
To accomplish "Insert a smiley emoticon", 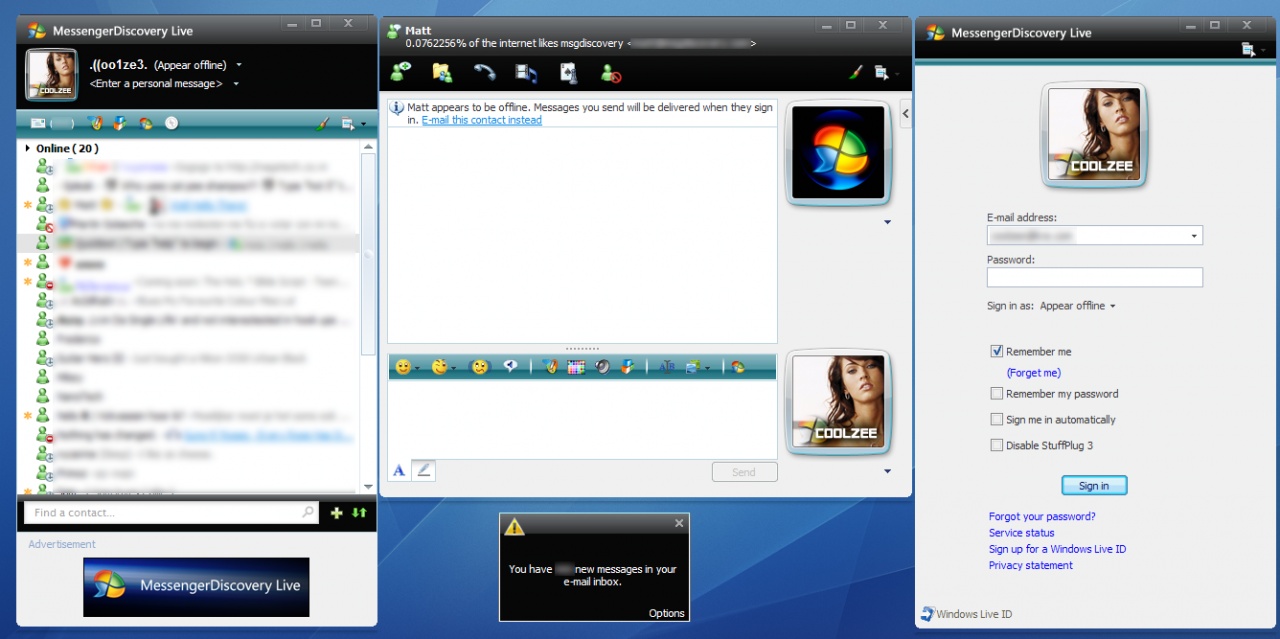I will tap(403, 367).
